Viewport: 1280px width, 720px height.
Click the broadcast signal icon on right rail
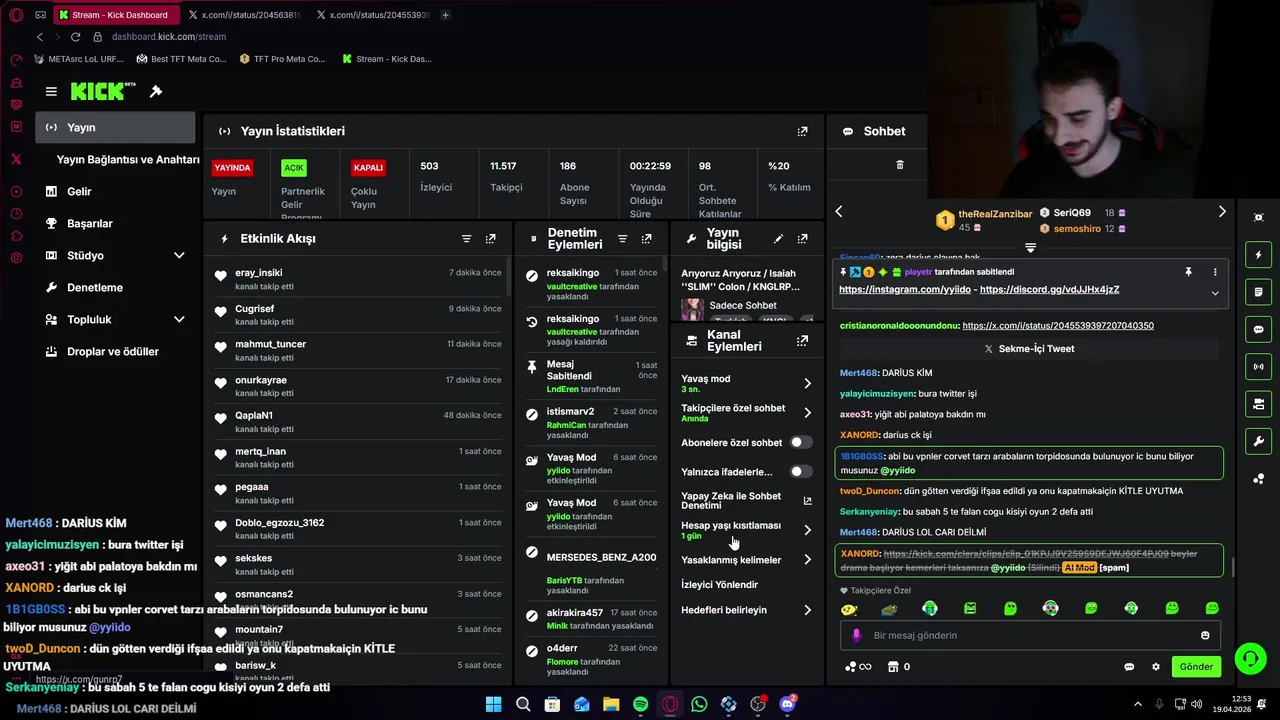pos(1258,366)
